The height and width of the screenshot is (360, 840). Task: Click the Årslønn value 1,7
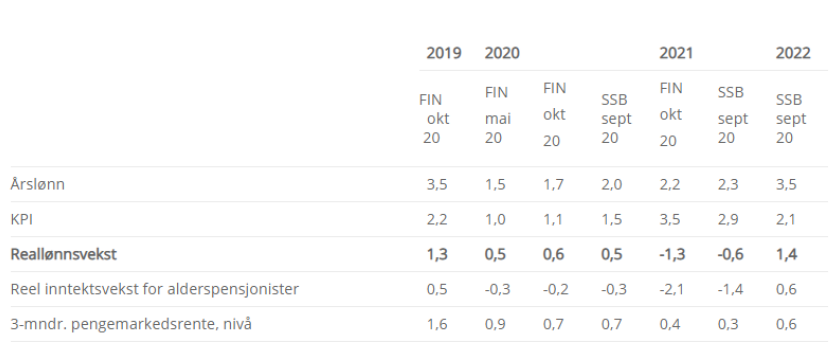(x=553, y=184)
